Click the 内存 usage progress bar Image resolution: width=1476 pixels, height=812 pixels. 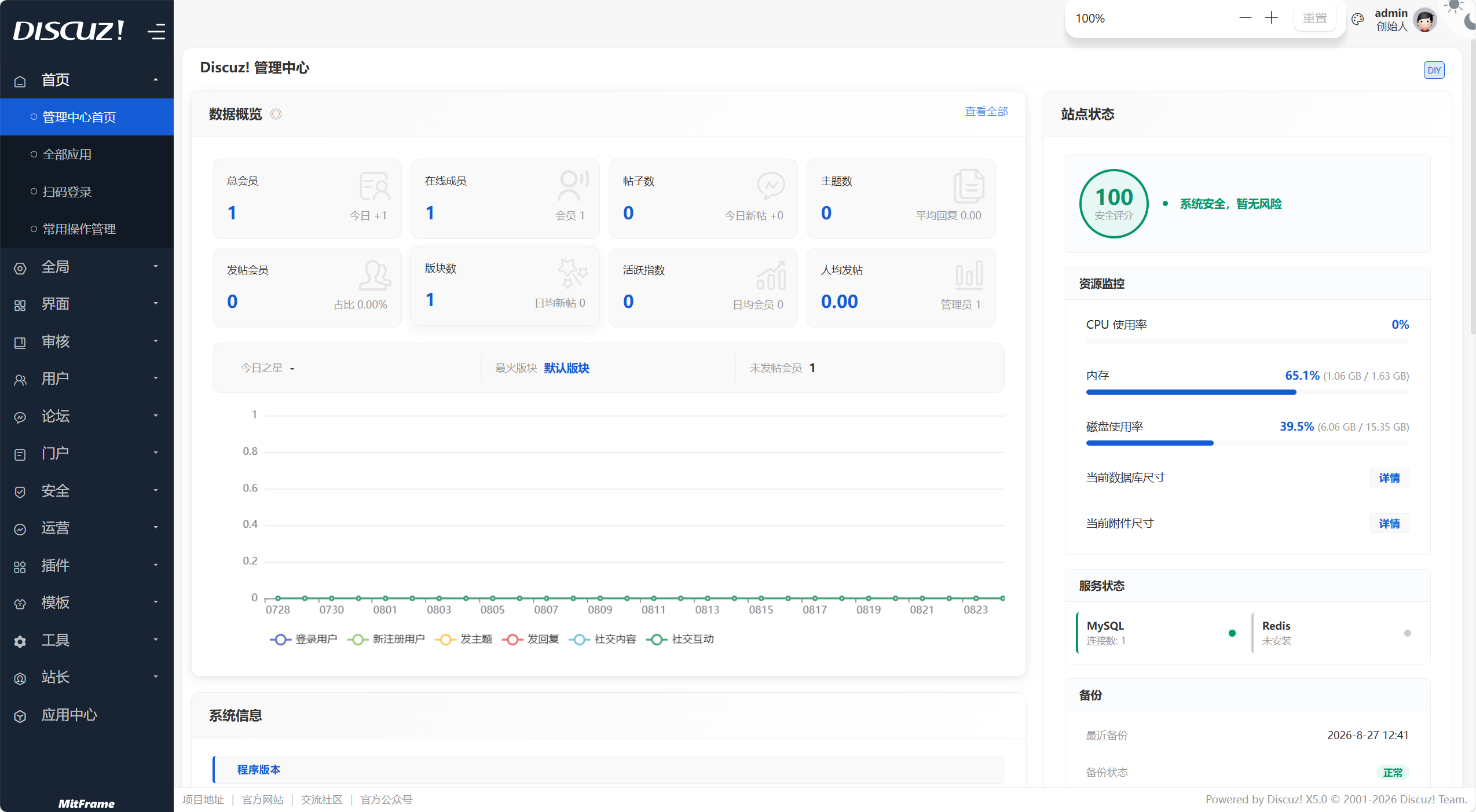click(x=1247, y=392)
